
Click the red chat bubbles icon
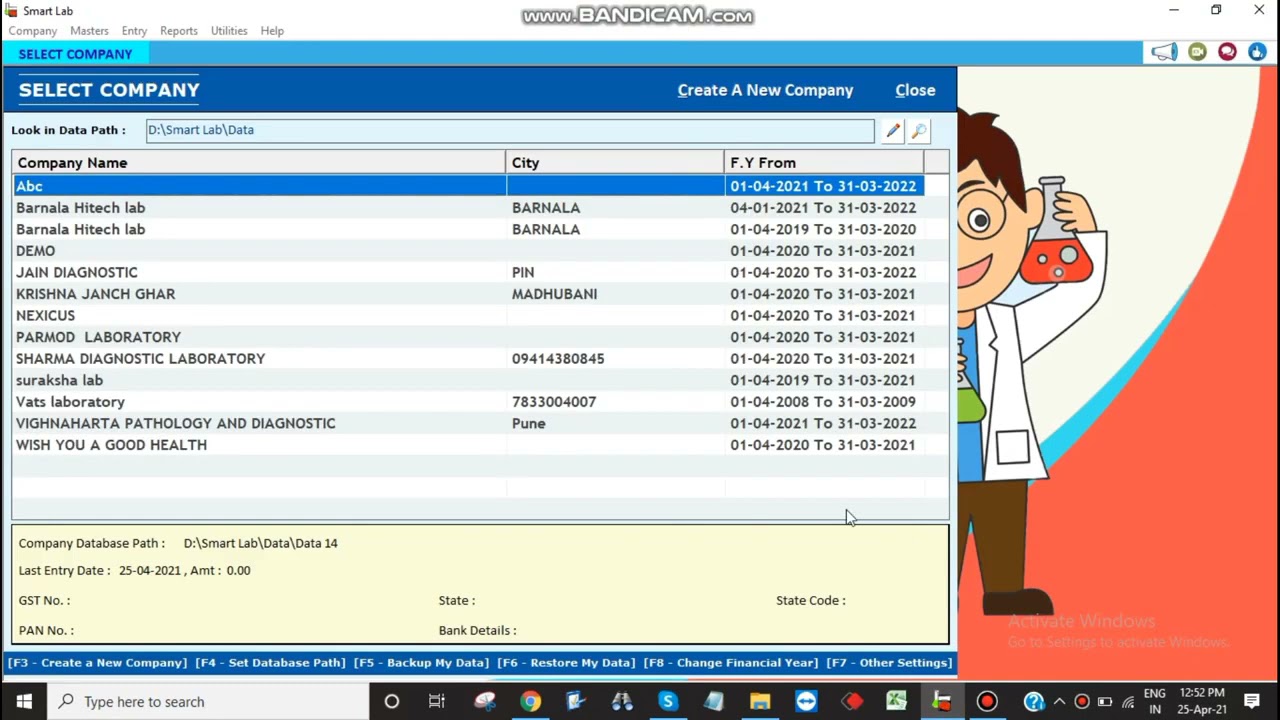click(x=1227, y=52)
